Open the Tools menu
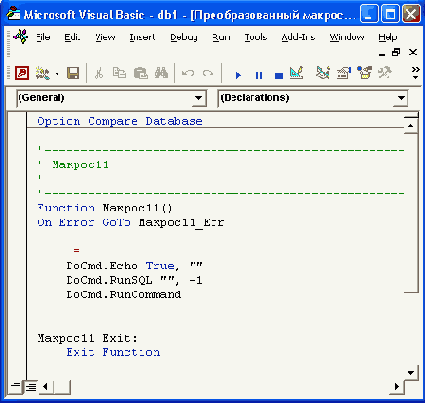 [x=256, y=37]
